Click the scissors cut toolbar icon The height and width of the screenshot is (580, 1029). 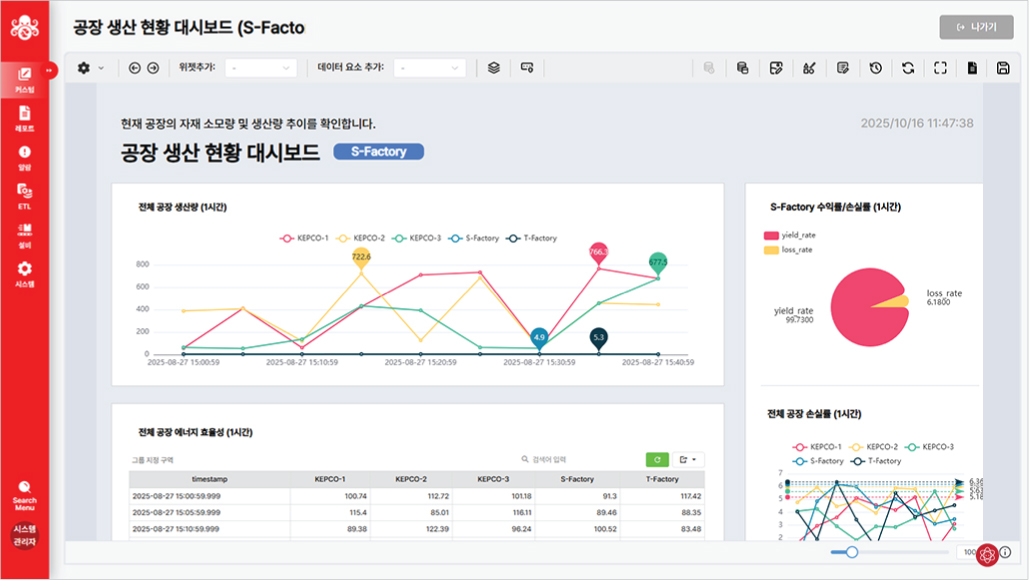(809, 68)
